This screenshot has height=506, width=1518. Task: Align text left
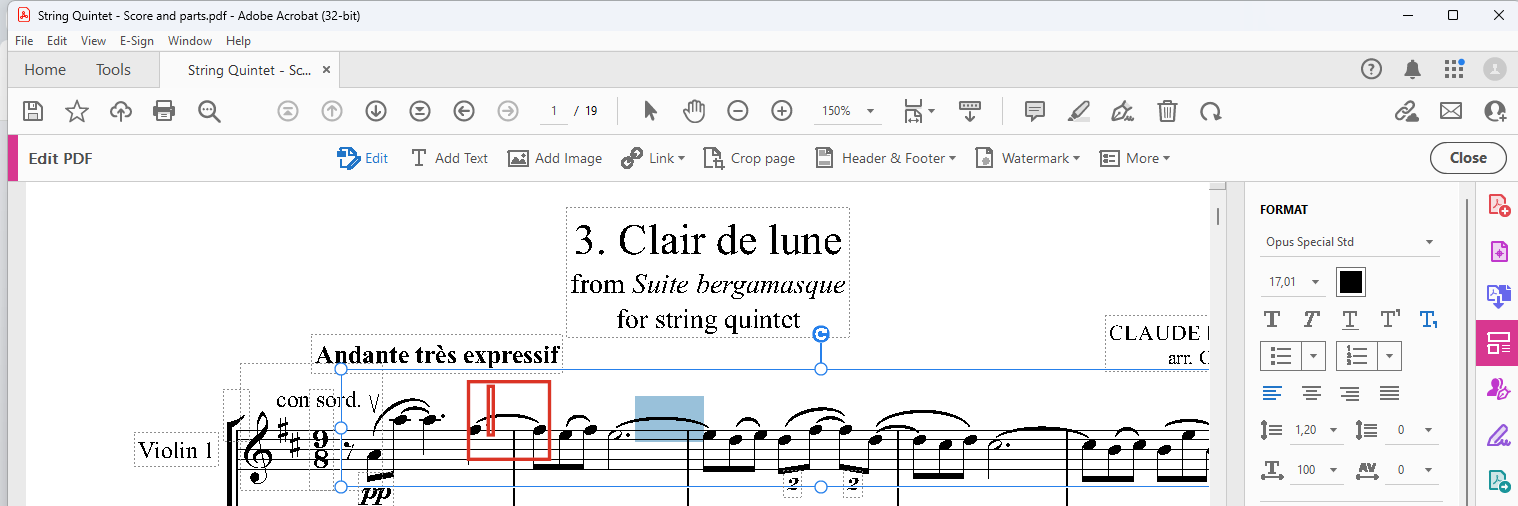pyautogui.click(x=1272, y=393)
